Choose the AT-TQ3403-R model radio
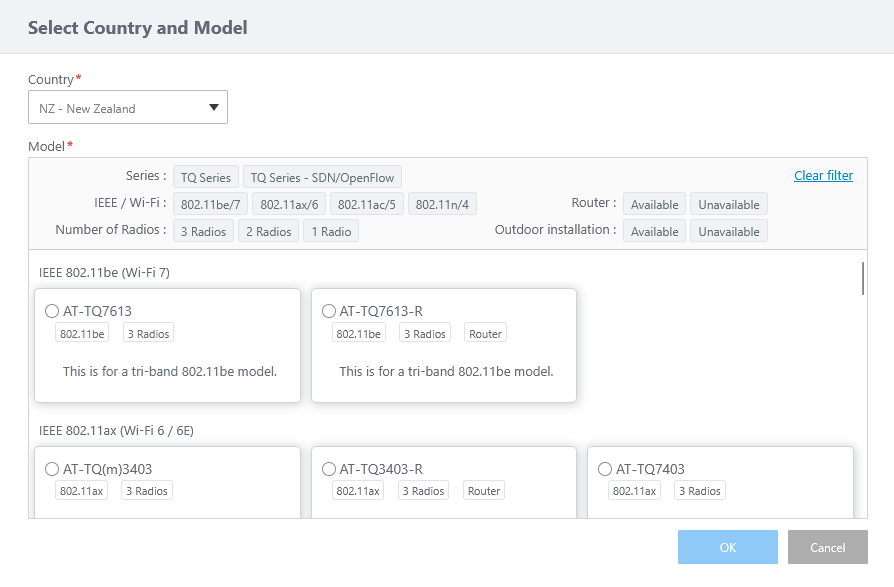Image resolution: width=894 pixels, height=587 pixels. 328,468
